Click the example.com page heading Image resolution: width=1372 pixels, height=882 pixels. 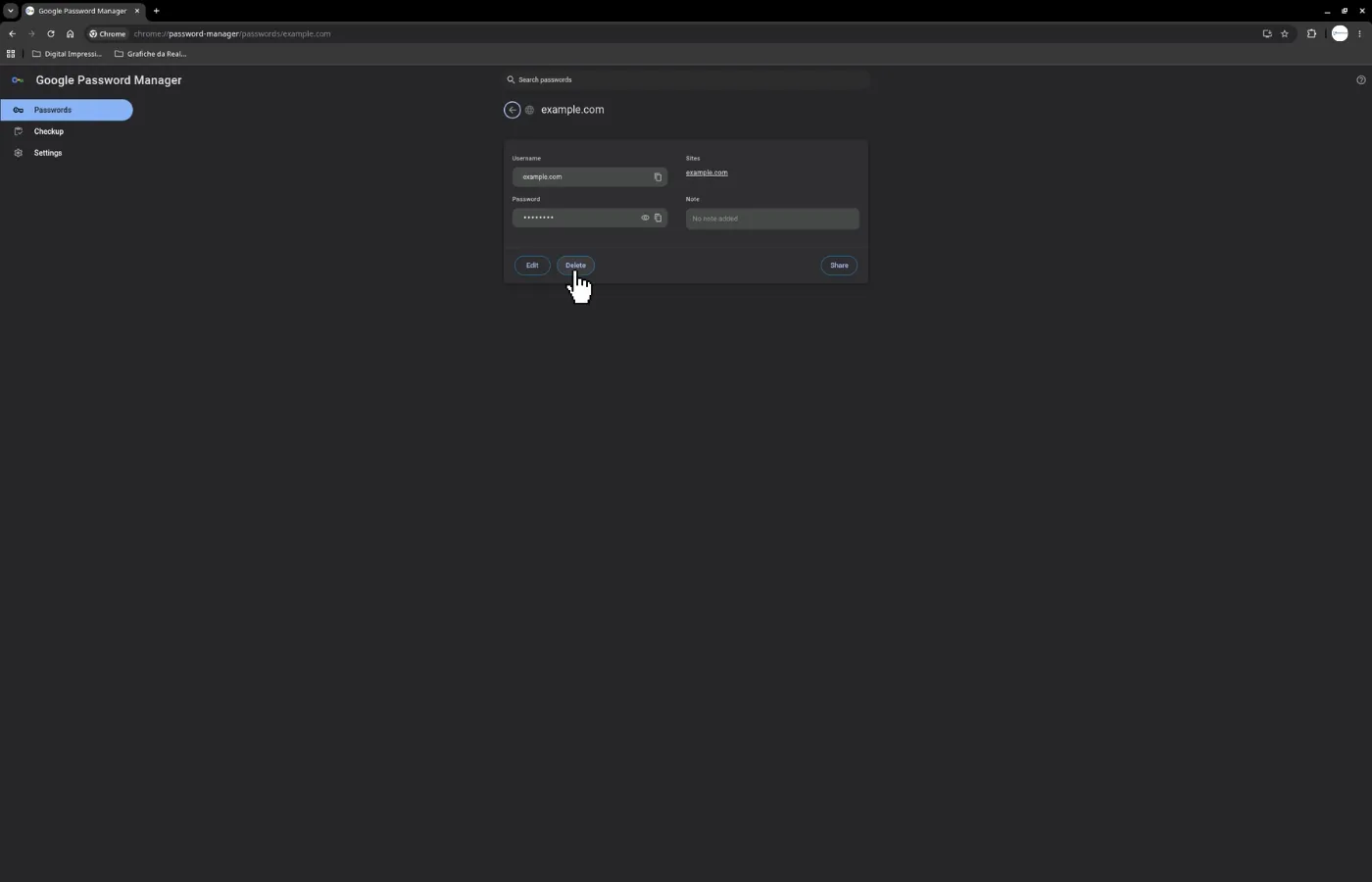(572, 110)
